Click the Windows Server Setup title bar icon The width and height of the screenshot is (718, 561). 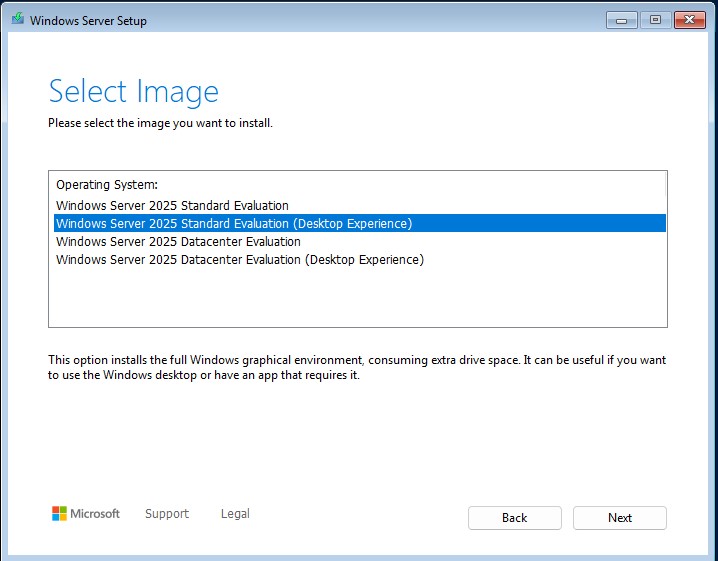15,20
